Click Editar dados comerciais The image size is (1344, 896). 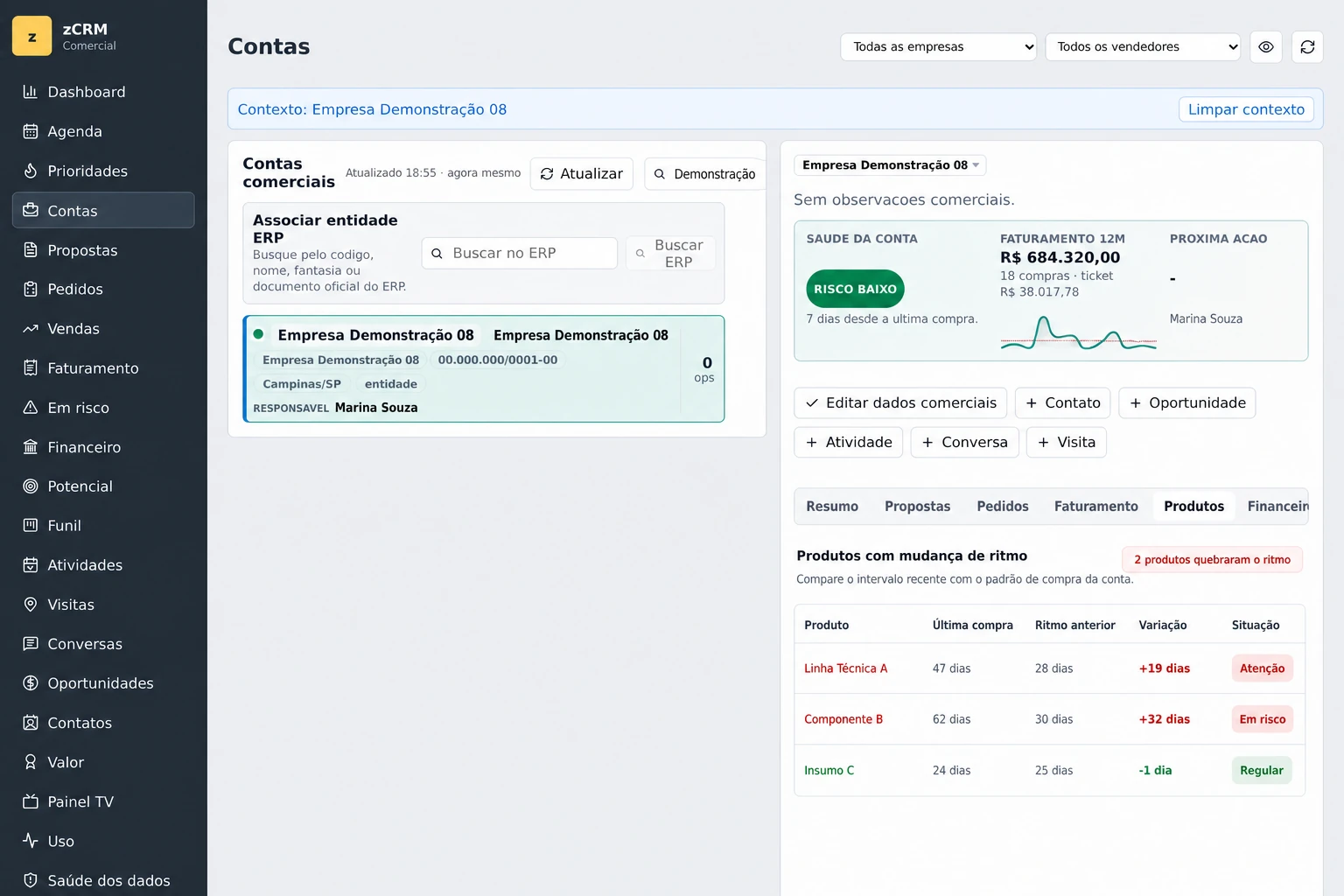coord(900,402)
